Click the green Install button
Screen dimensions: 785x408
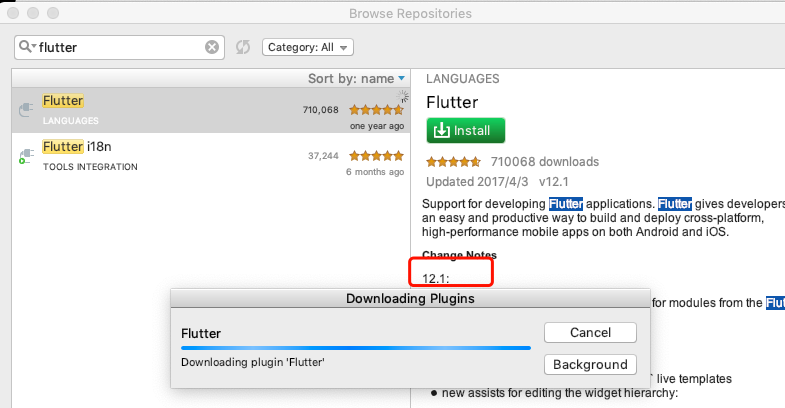[466, 131]
